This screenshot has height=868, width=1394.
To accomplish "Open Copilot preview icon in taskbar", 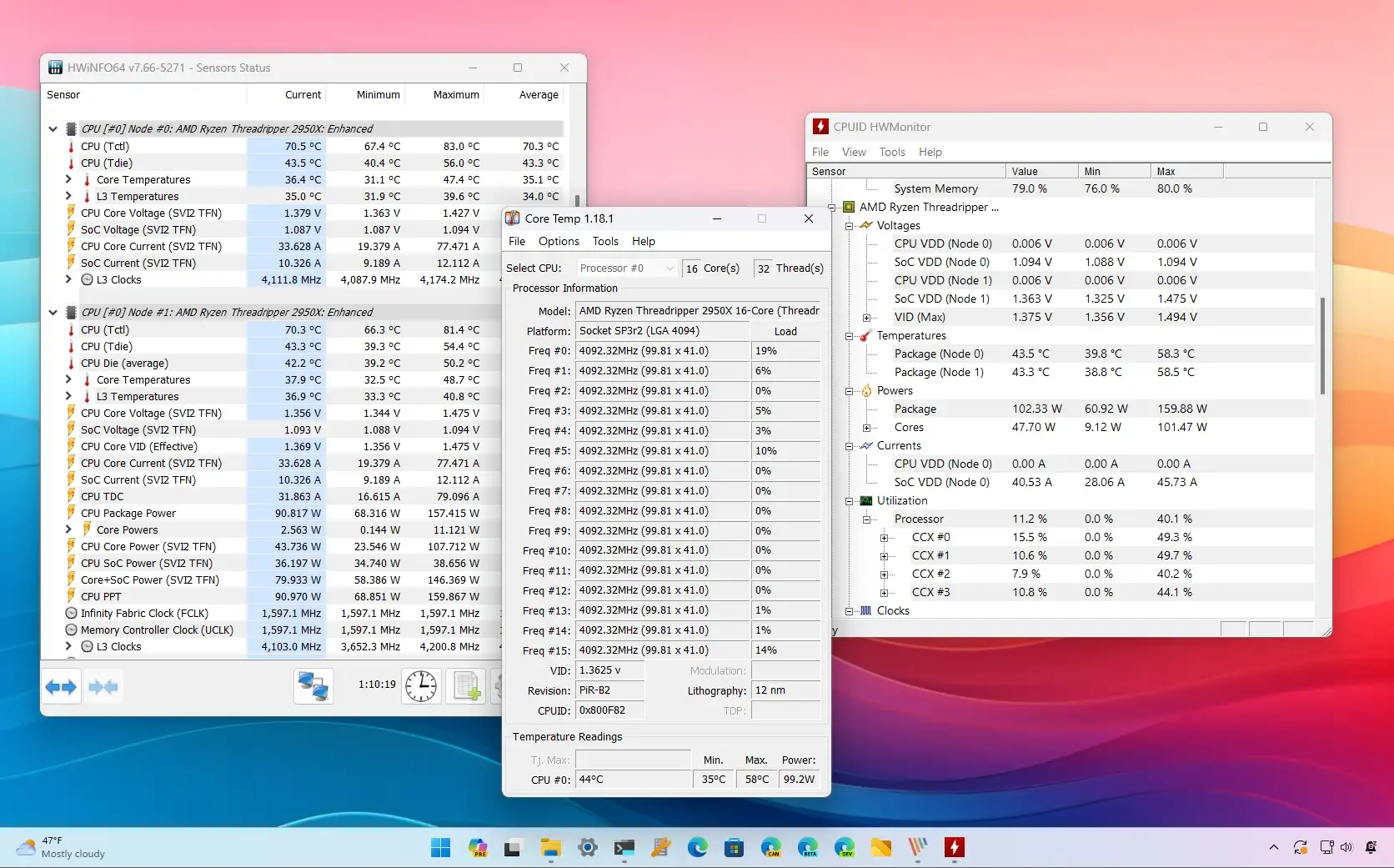I will tap(478, 848).
